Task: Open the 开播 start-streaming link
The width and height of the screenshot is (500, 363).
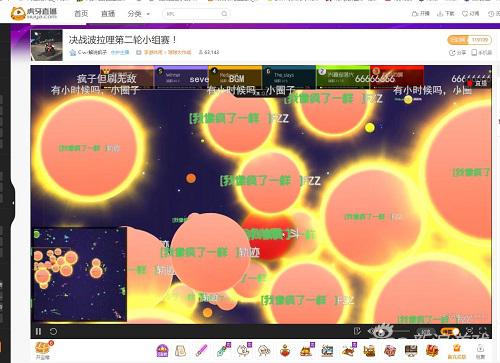Action: [x=421, y=14]
